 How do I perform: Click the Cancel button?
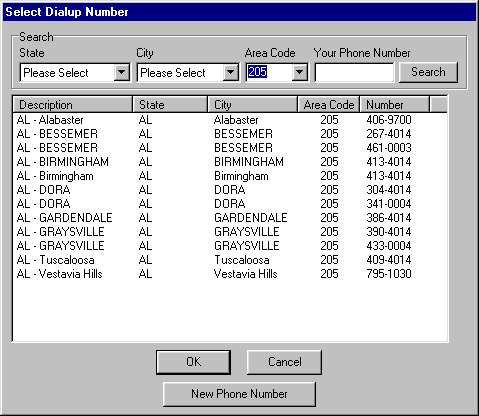pos(284,362)
